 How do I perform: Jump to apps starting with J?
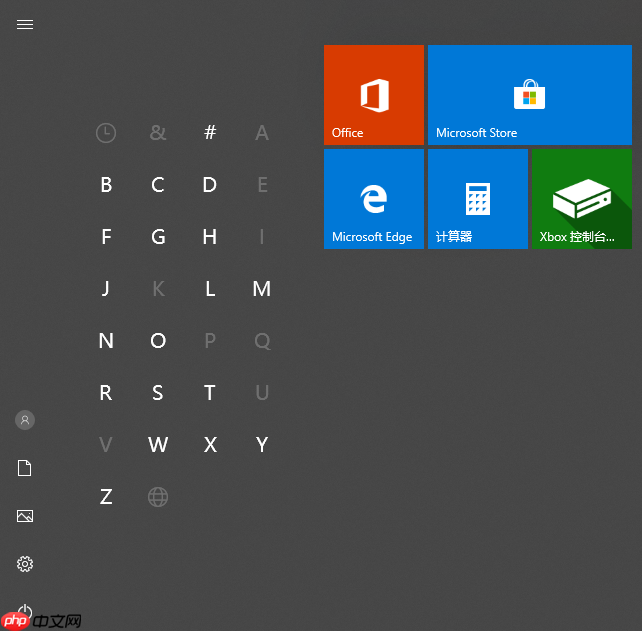105,289
